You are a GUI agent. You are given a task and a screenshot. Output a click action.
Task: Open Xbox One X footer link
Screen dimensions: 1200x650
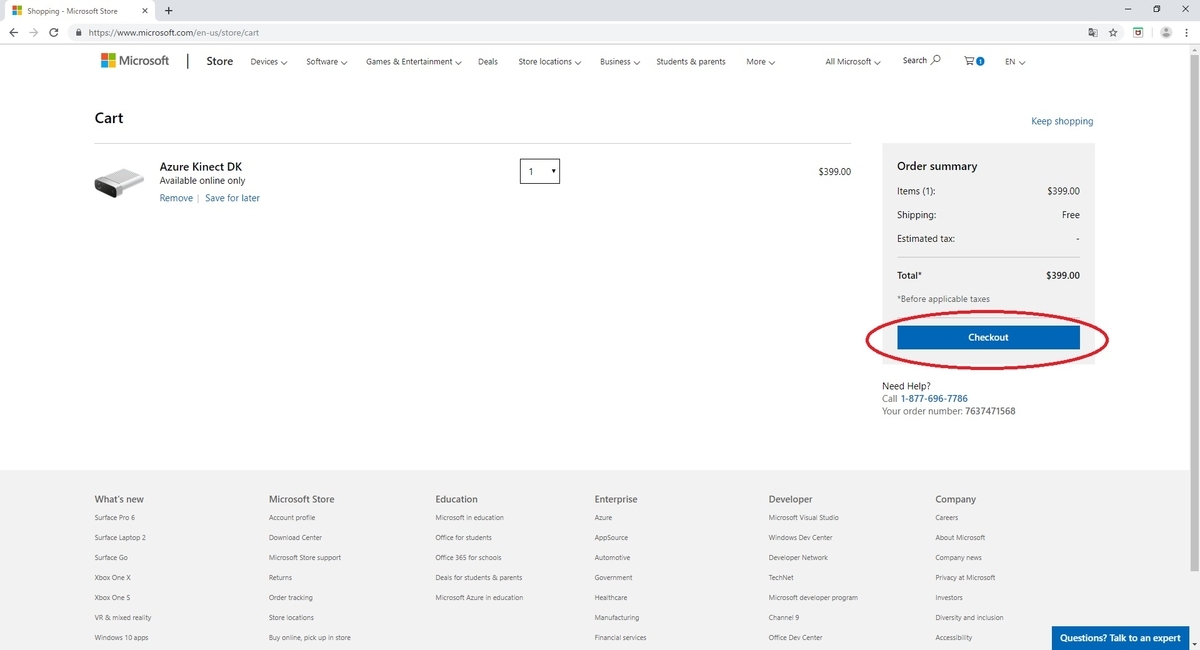point(113,578)
